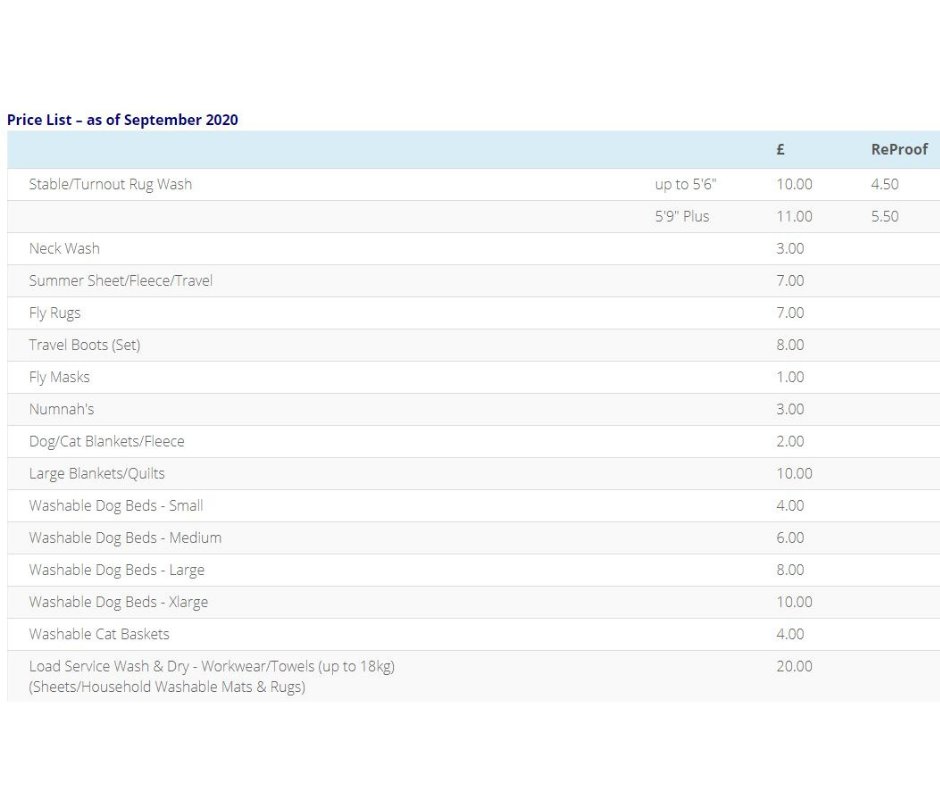This screenshot has width=940, height=788.
Task: Click 'Washable Cat Baskets' row label
Action: 99,634
